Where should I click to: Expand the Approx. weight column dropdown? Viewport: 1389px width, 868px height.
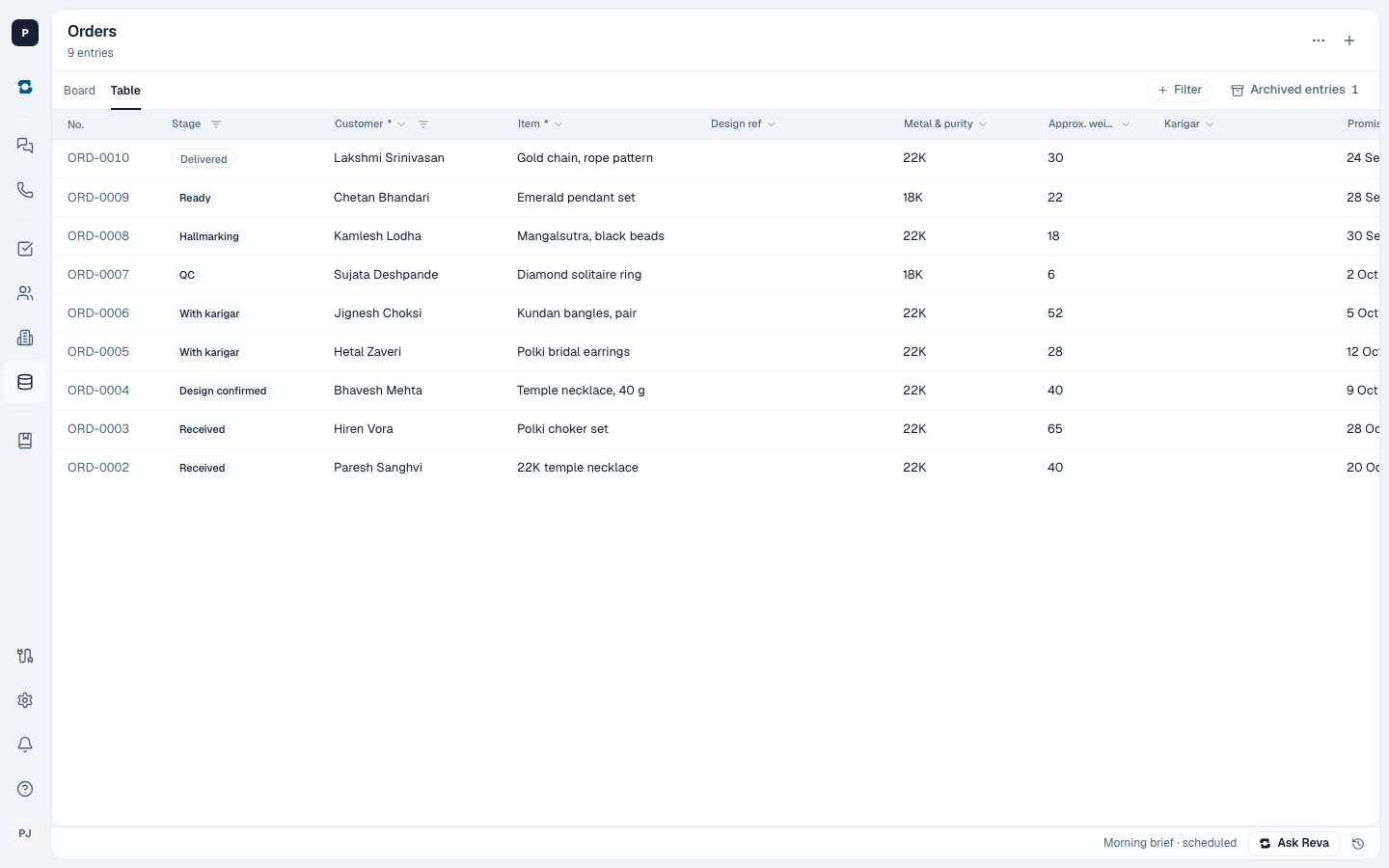click(1126, 124)
